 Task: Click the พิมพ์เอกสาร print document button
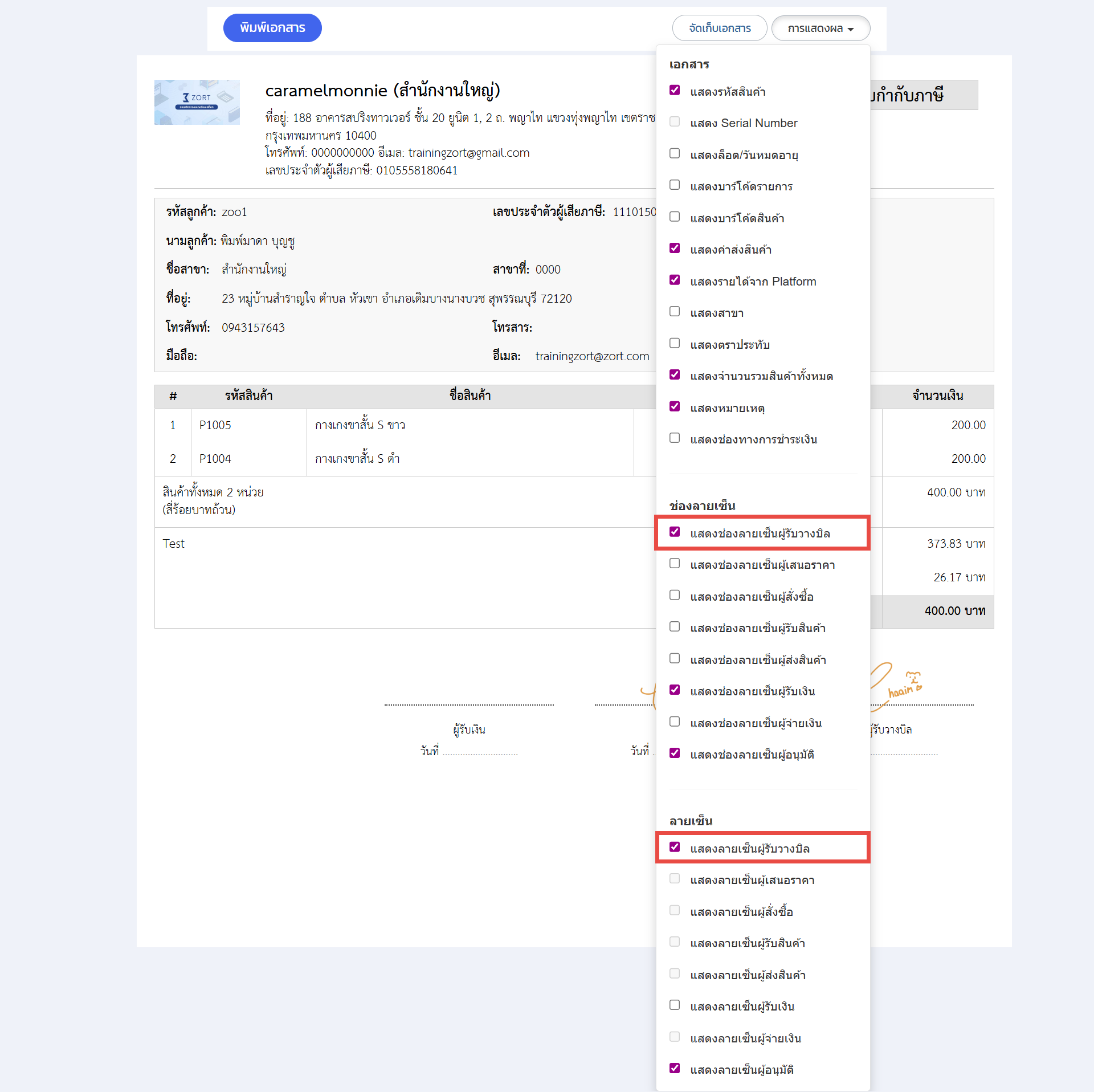[x=272, y=28]
